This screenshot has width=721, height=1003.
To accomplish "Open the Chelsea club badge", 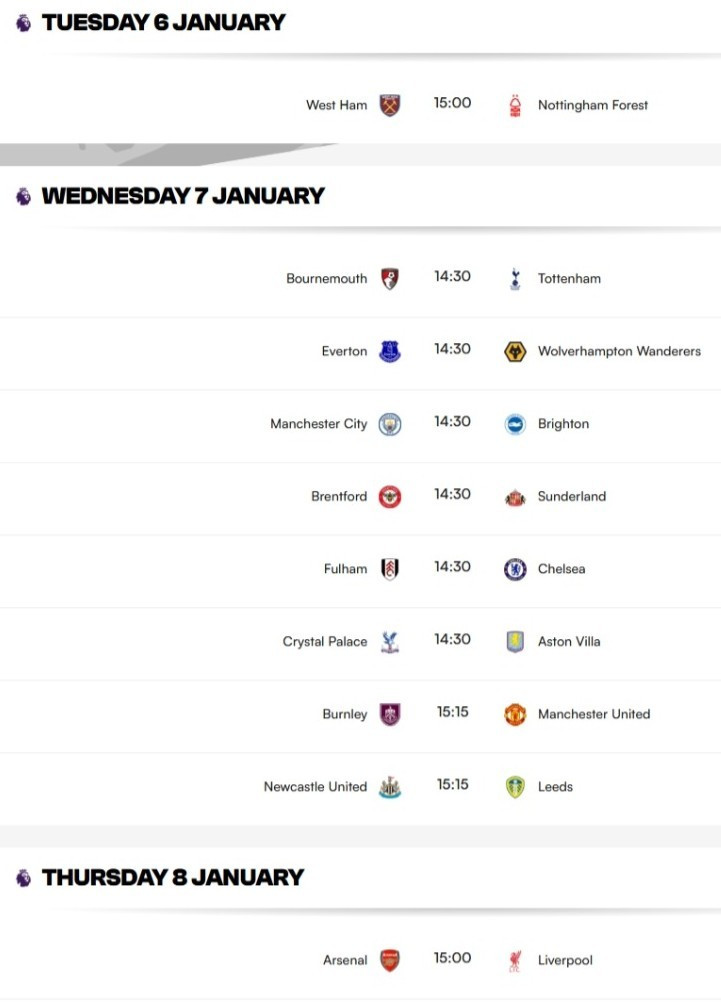I will click(x=513, y=568).
